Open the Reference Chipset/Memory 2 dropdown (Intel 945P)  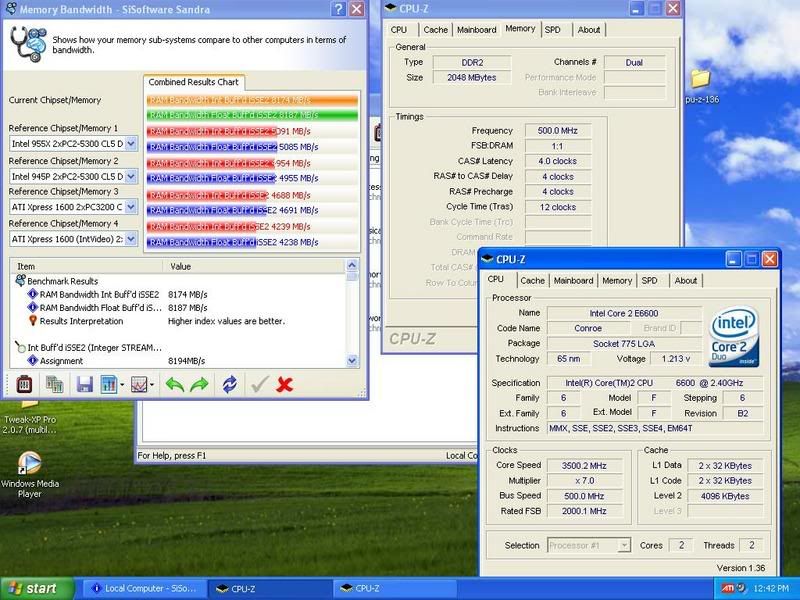click(131, 177)
